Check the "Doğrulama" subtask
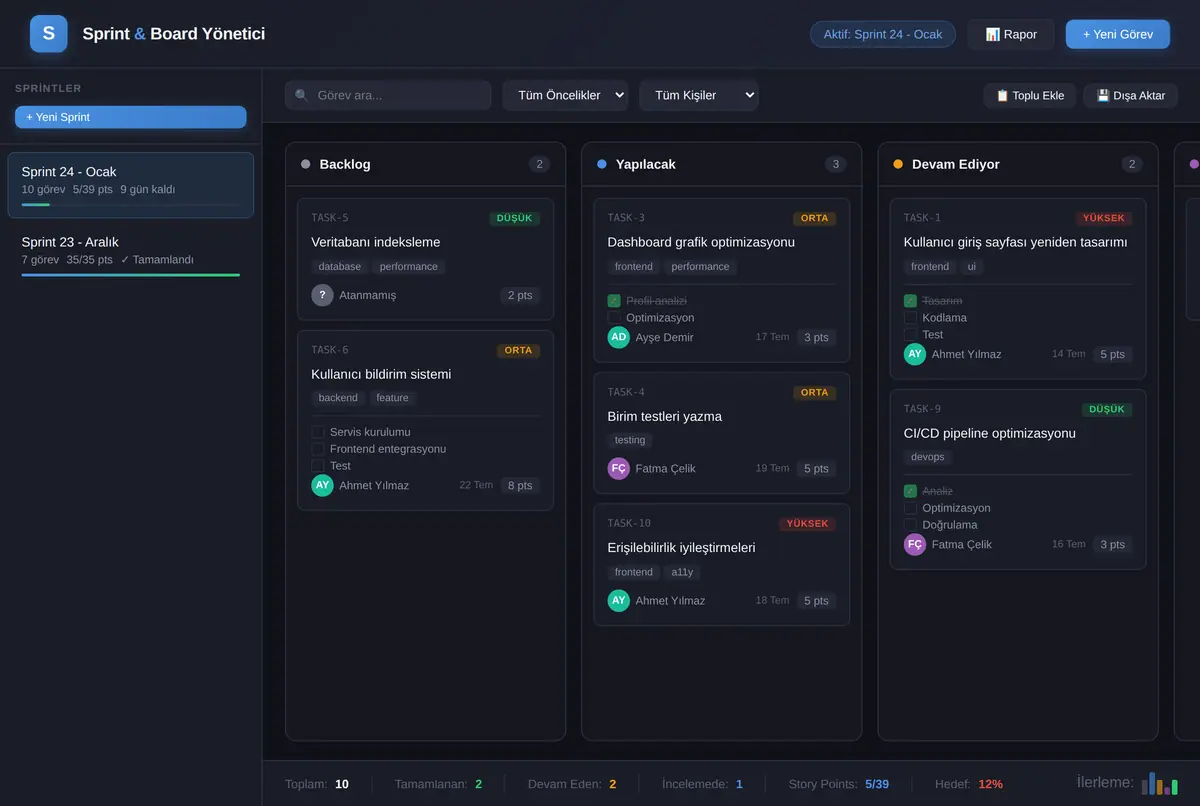The height and width of the screenshot is (806, 1200). 910,525
